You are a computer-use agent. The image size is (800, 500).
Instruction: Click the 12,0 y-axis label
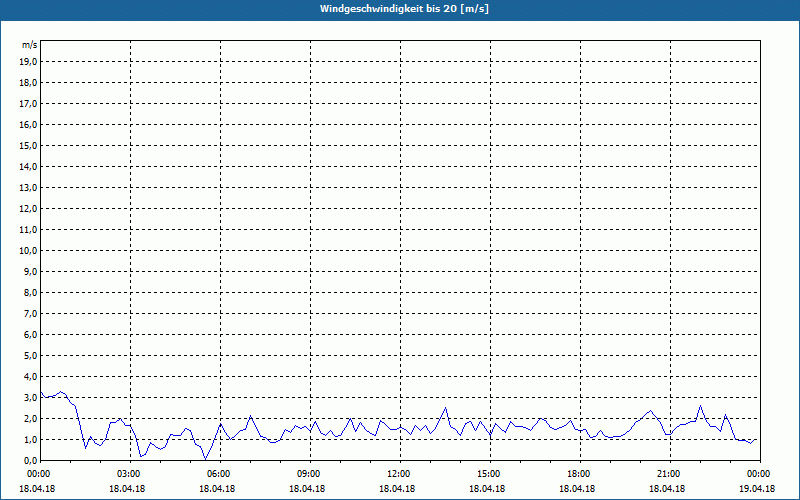pyautogui.click(x=28, y=208)
